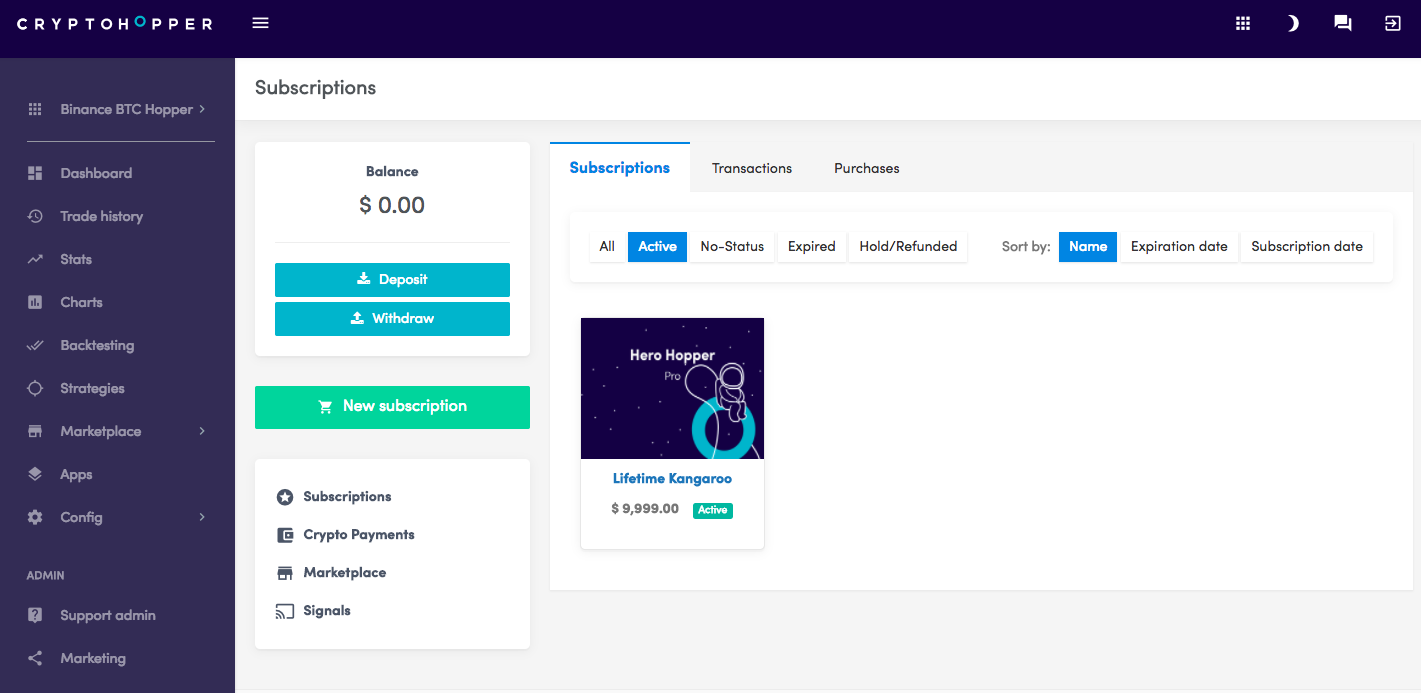Click the Apps layers icon
This screenshot has height=693, width=1421.
35,474
